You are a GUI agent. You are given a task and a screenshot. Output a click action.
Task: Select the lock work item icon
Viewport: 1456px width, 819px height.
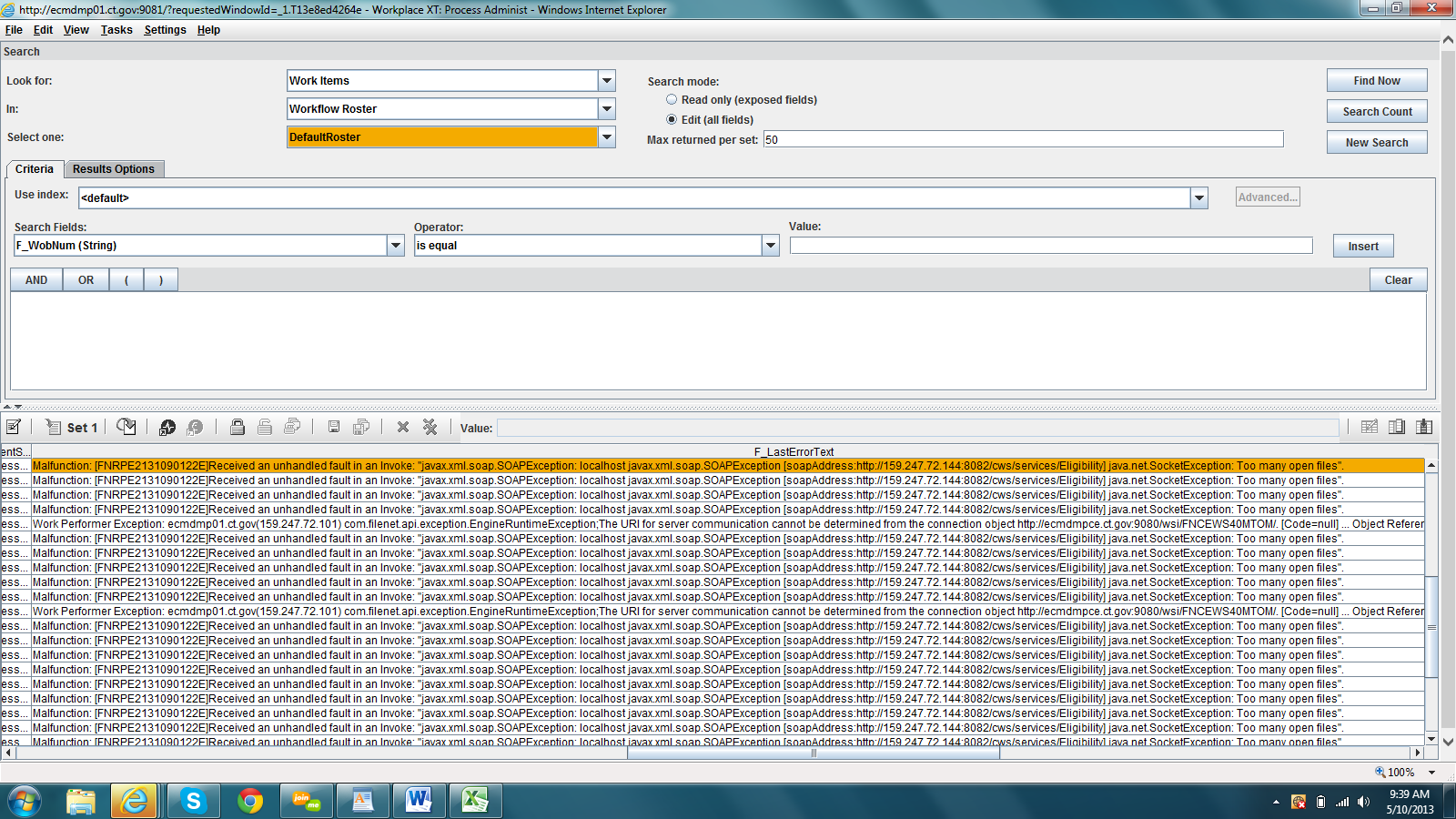tap(238, 427)
